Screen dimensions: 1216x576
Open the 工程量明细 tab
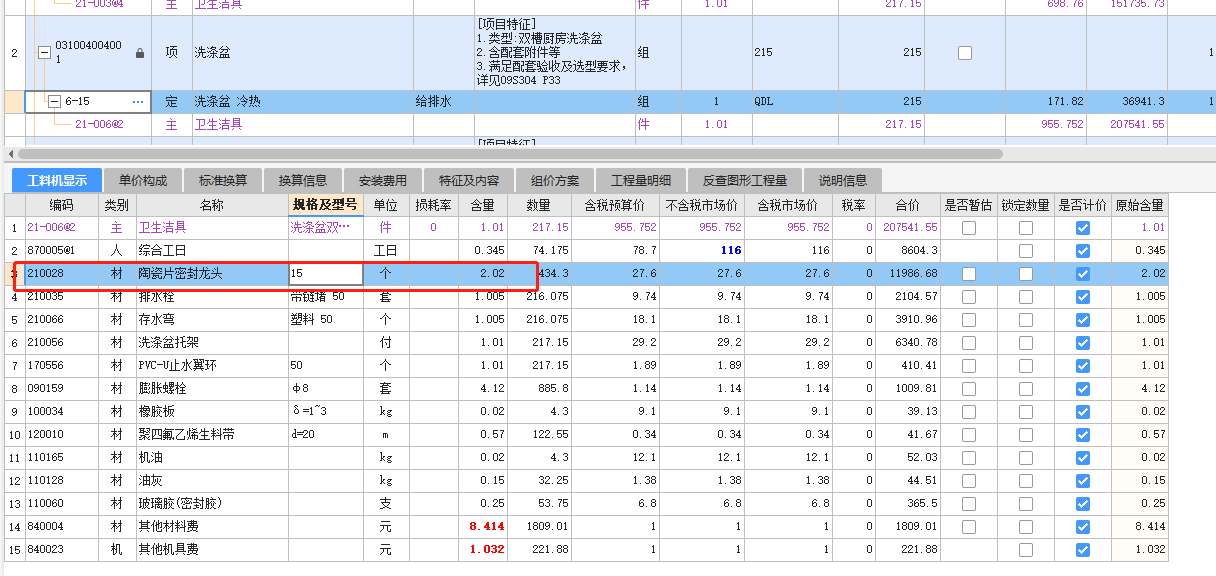(641, 181)
